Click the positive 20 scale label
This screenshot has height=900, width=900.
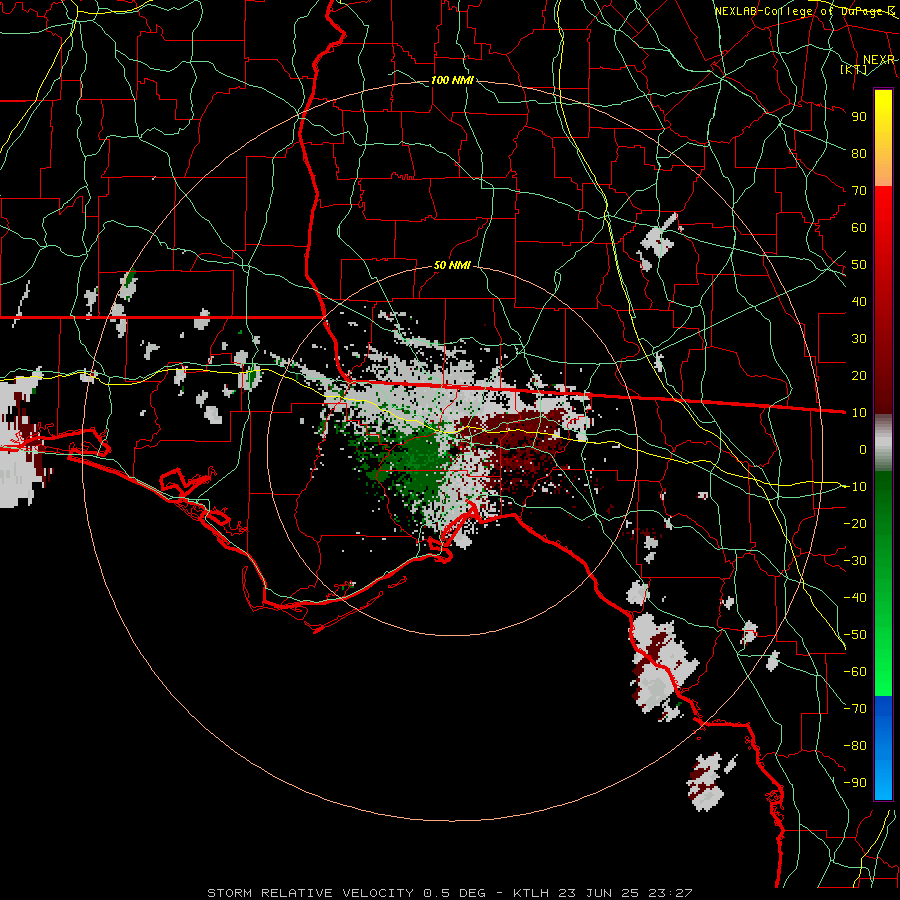point(859,375)
